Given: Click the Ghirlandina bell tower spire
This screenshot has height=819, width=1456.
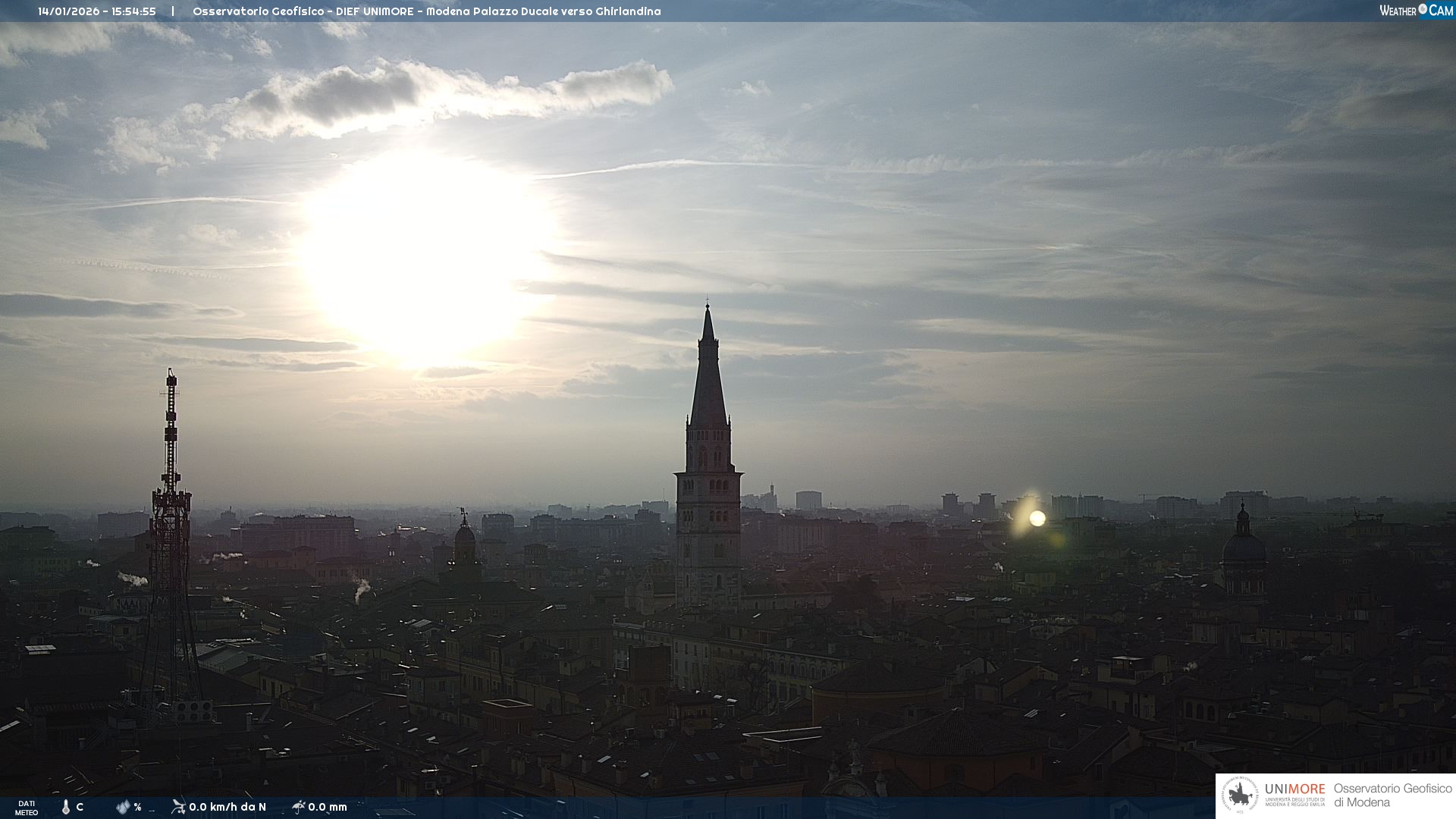Looking at the screenshot, I should click(708, 379).
